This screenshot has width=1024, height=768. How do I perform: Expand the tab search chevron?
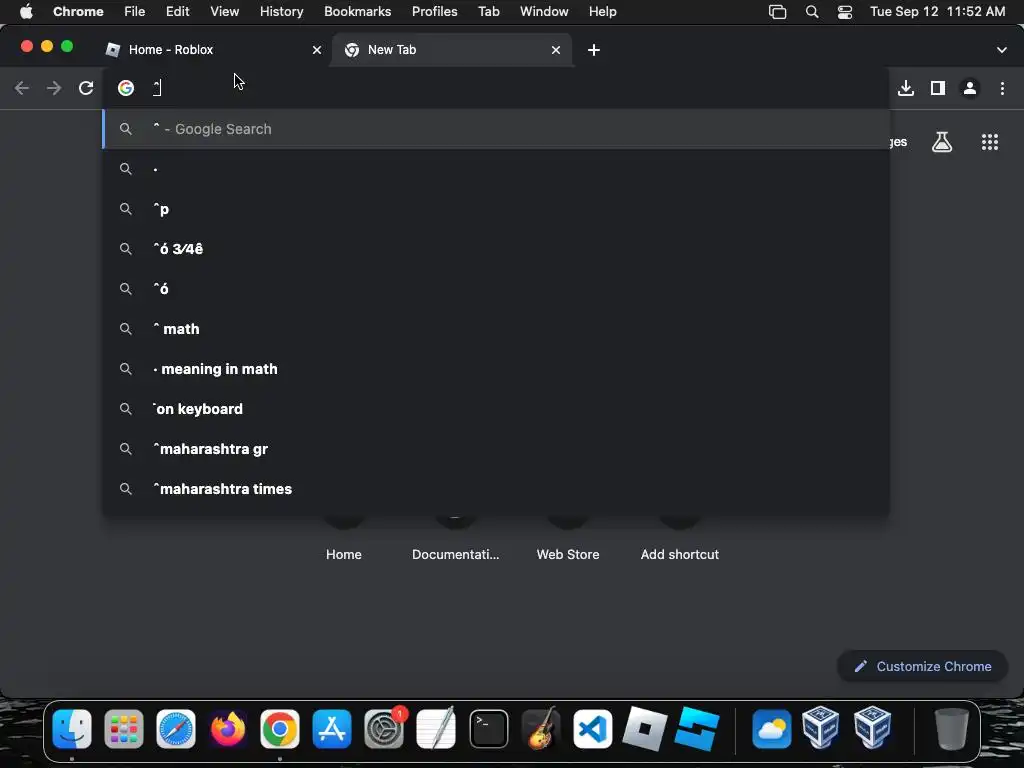(x=1002, y=50)
